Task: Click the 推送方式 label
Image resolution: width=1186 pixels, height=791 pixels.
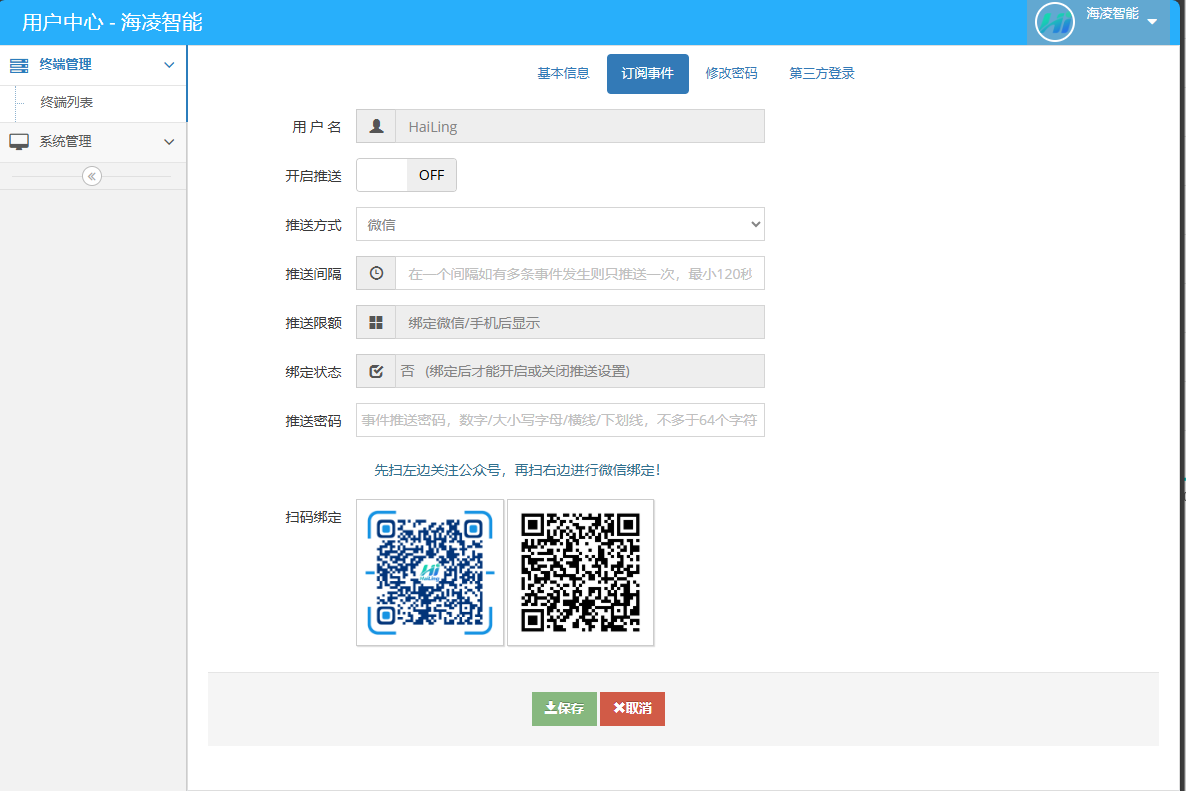Action: (x=313, y=225)
